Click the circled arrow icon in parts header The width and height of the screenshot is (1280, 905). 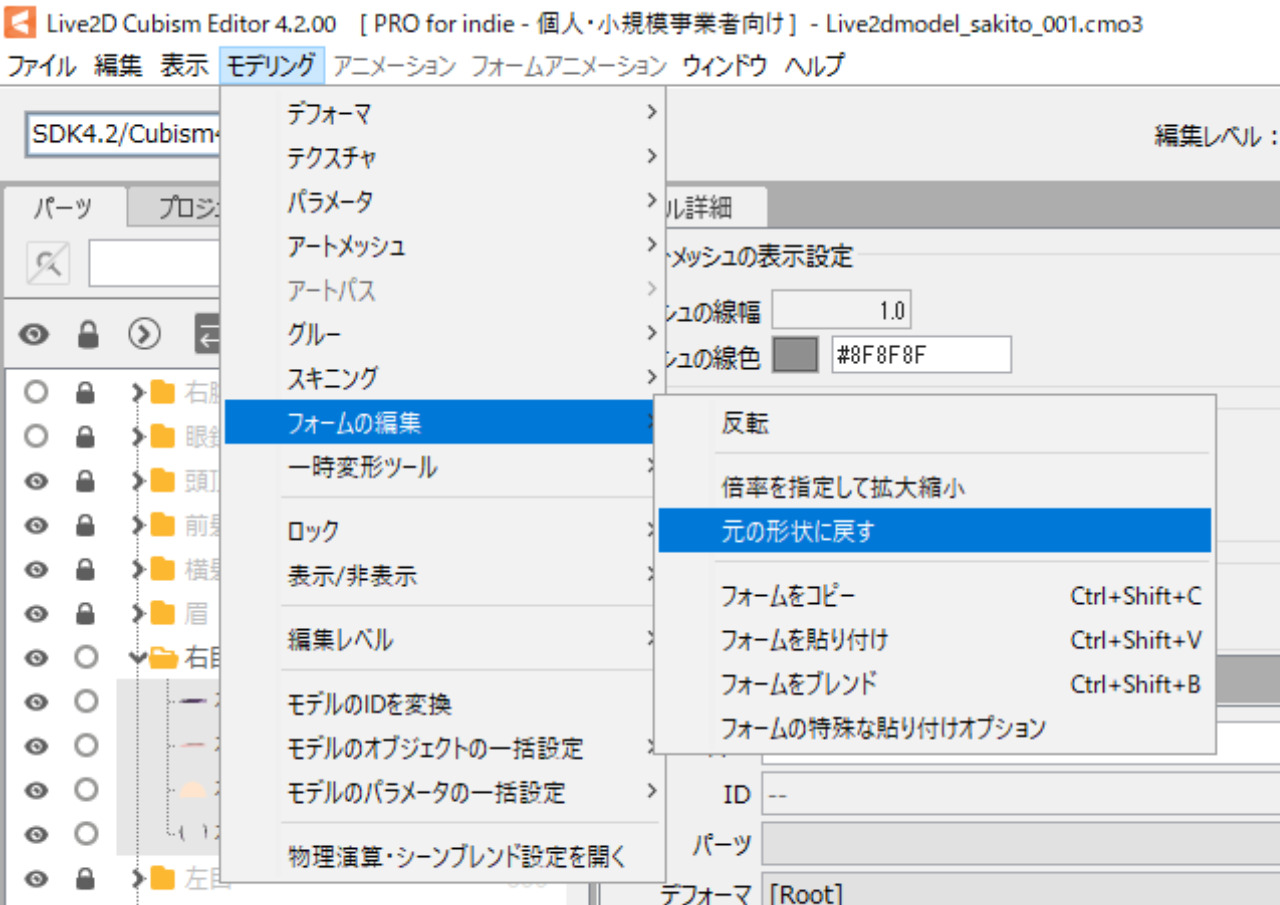(145, 333)
